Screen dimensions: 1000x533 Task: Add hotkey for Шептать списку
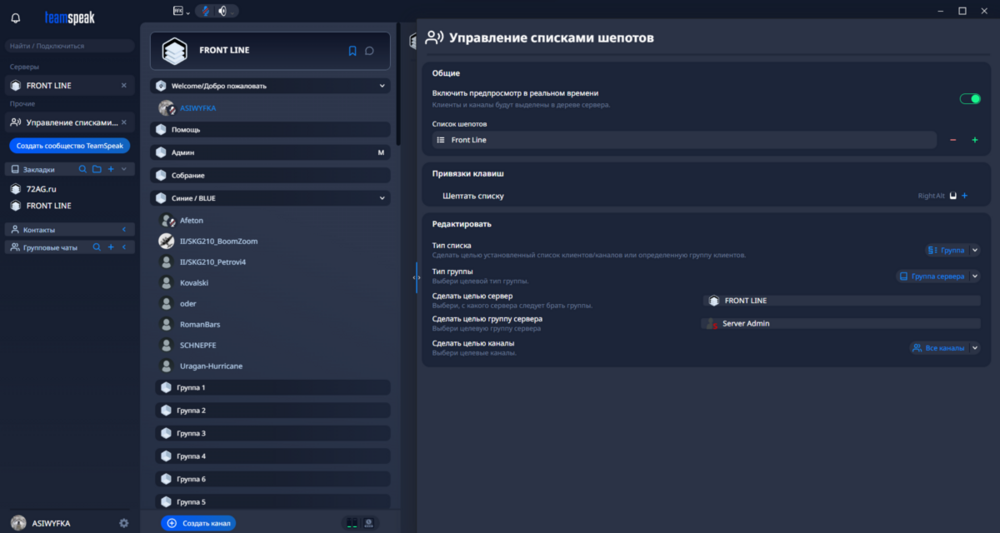pyautogui.click(x=965, y=196)
